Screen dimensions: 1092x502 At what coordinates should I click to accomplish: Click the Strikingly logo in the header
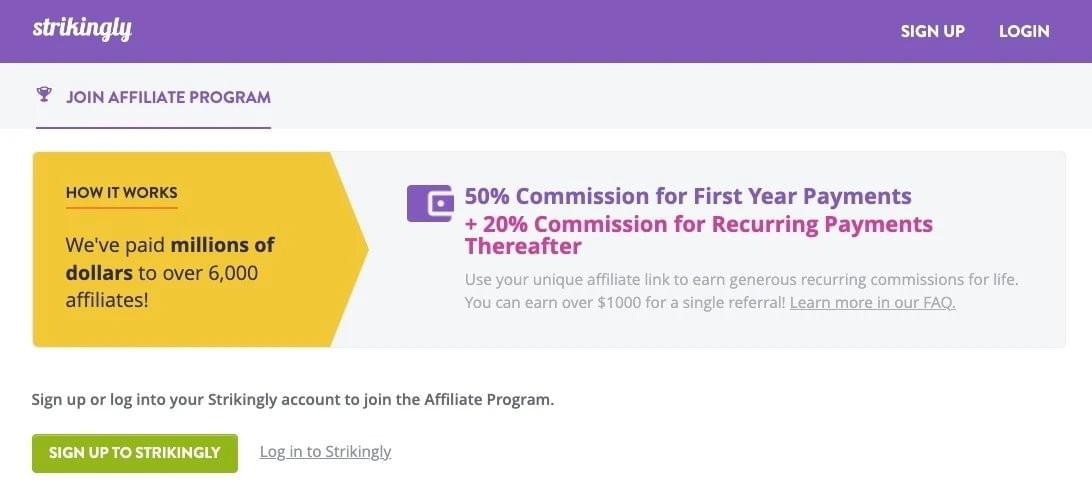pyautogui.click(x=82, y=29)
